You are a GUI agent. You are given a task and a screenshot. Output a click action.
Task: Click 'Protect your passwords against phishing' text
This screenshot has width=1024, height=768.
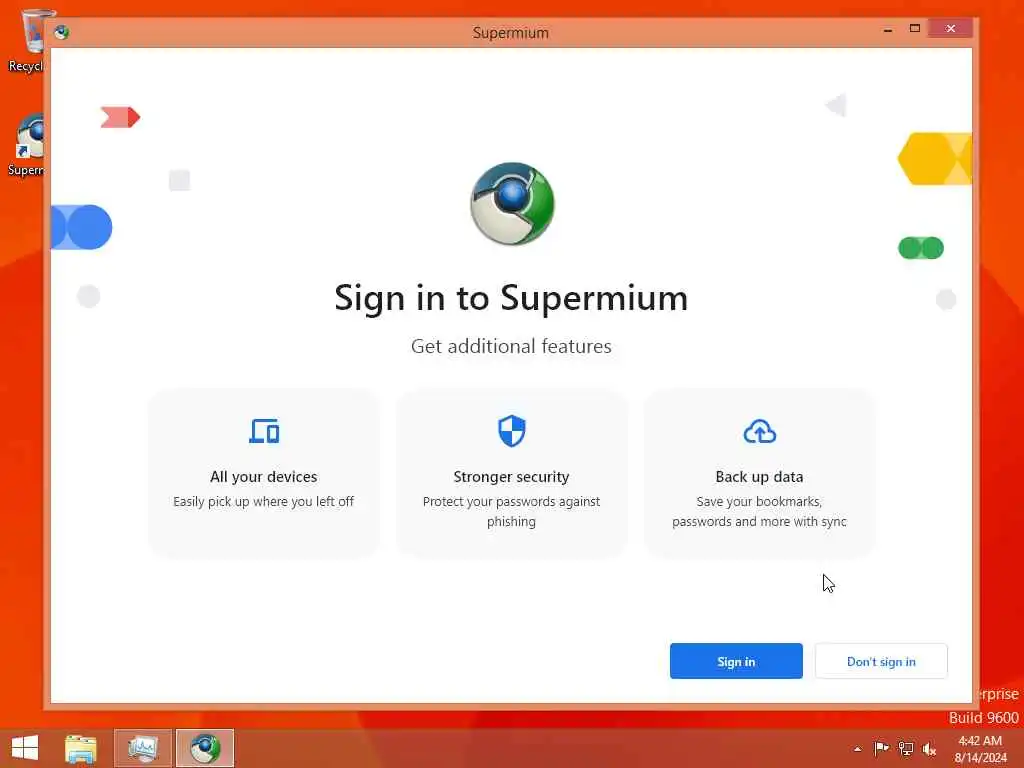click(x=511, y=511)
